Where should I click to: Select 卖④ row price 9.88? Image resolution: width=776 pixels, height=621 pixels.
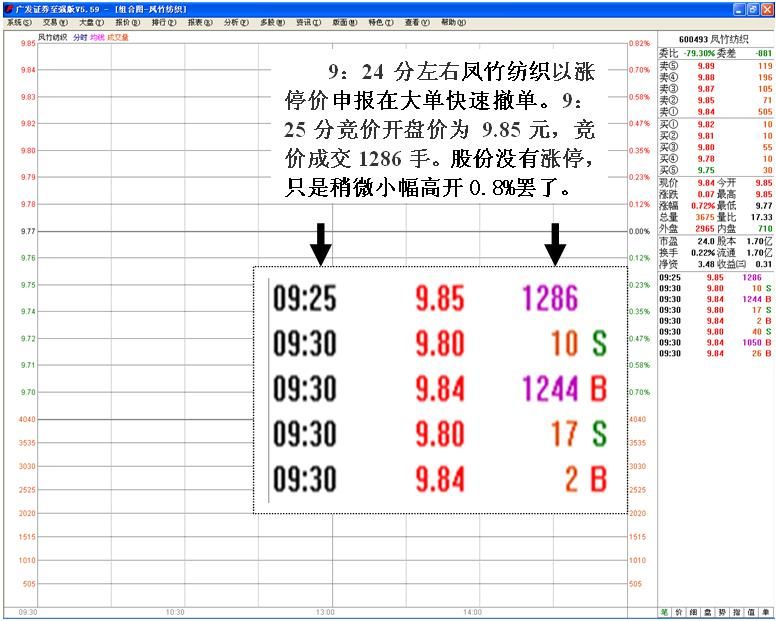[x=706, y=77]
